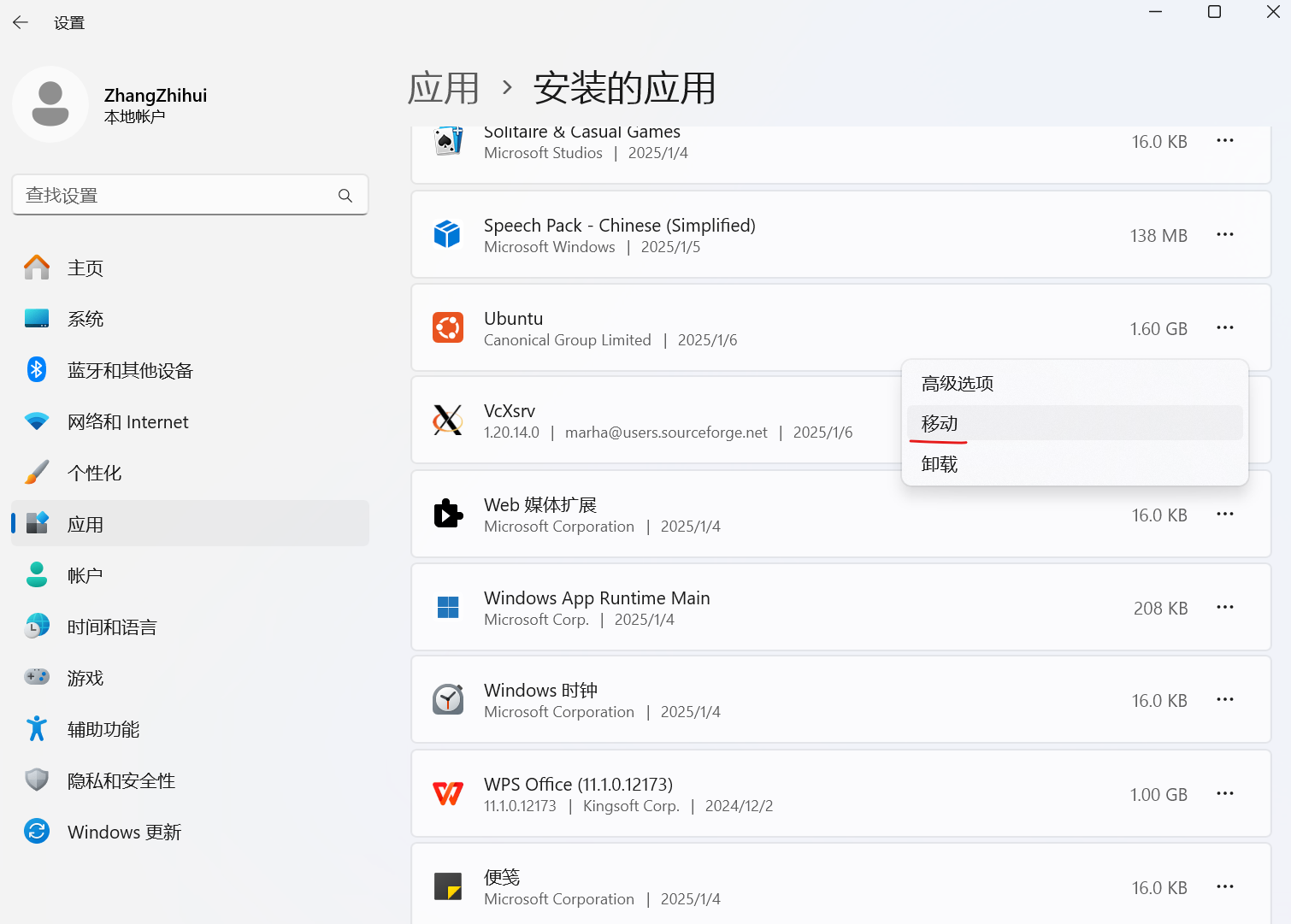Click the Speech Pack - Chinese (Simplified) title
The image size is (1291, 924).
click(x=620, y=225)
